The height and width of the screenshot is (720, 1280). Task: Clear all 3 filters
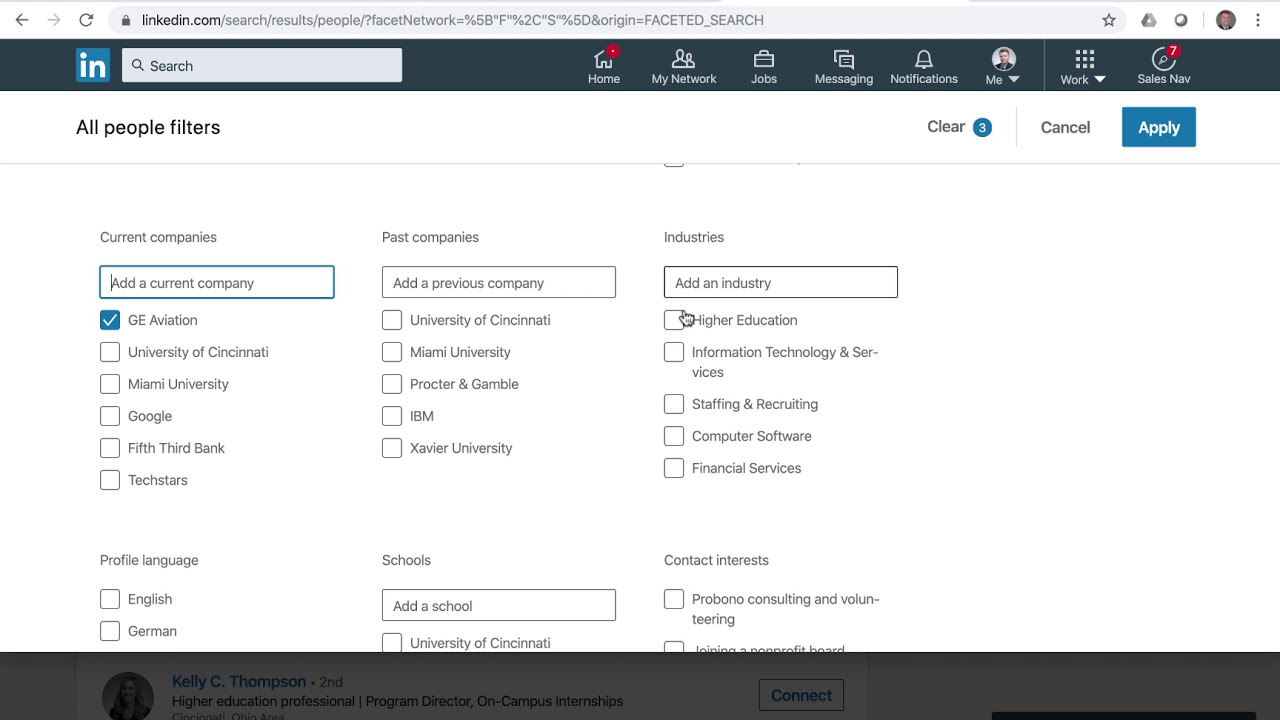(959, 127)
